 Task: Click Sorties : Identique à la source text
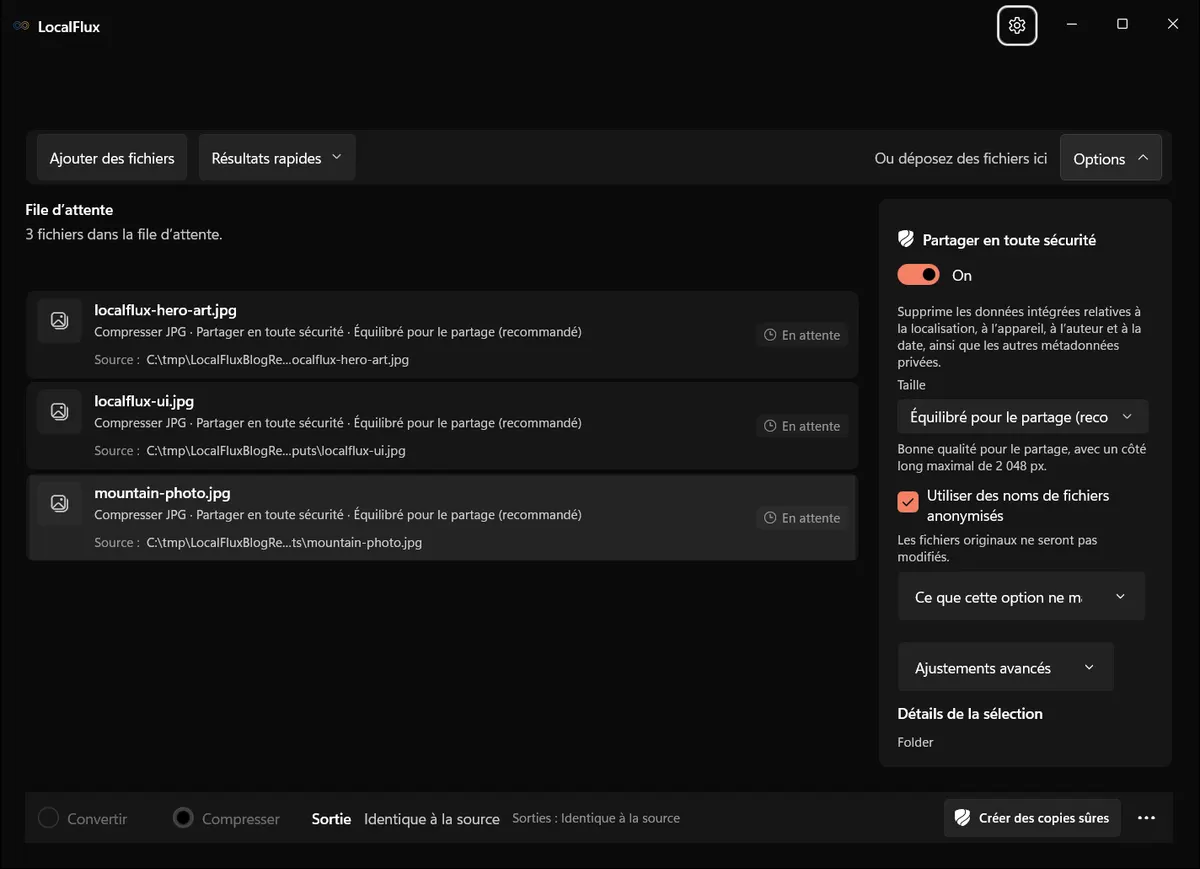pyautogui.click(x=596, y=818)
